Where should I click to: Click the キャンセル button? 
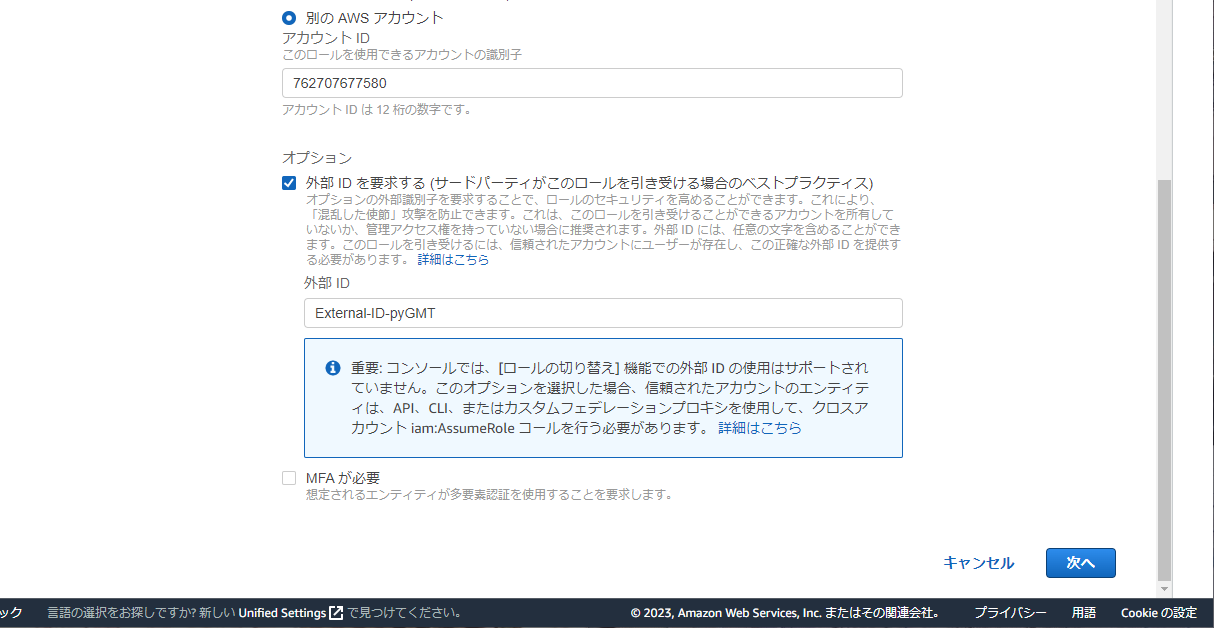(x=978, y=563)
